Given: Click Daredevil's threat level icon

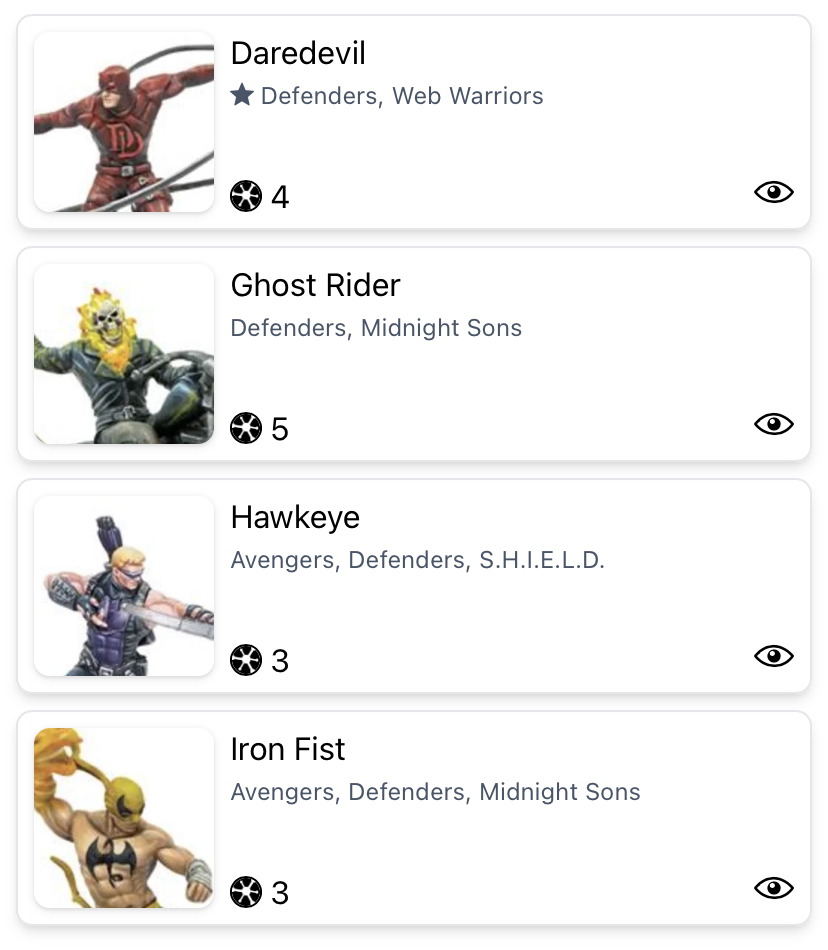Looking at the screenshot, I should (246, 196).
